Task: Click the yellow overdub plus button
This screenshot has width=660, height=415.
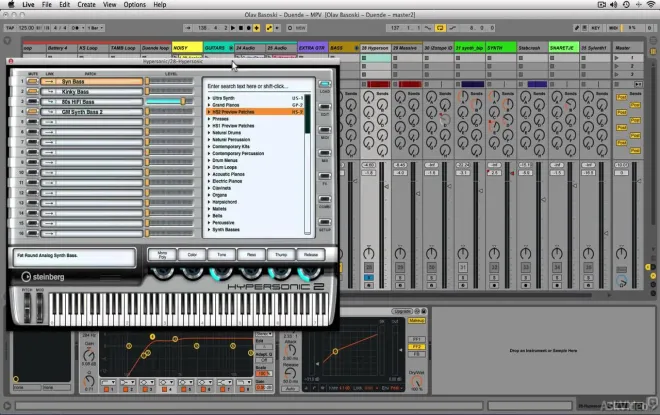Action: [257, 28]
